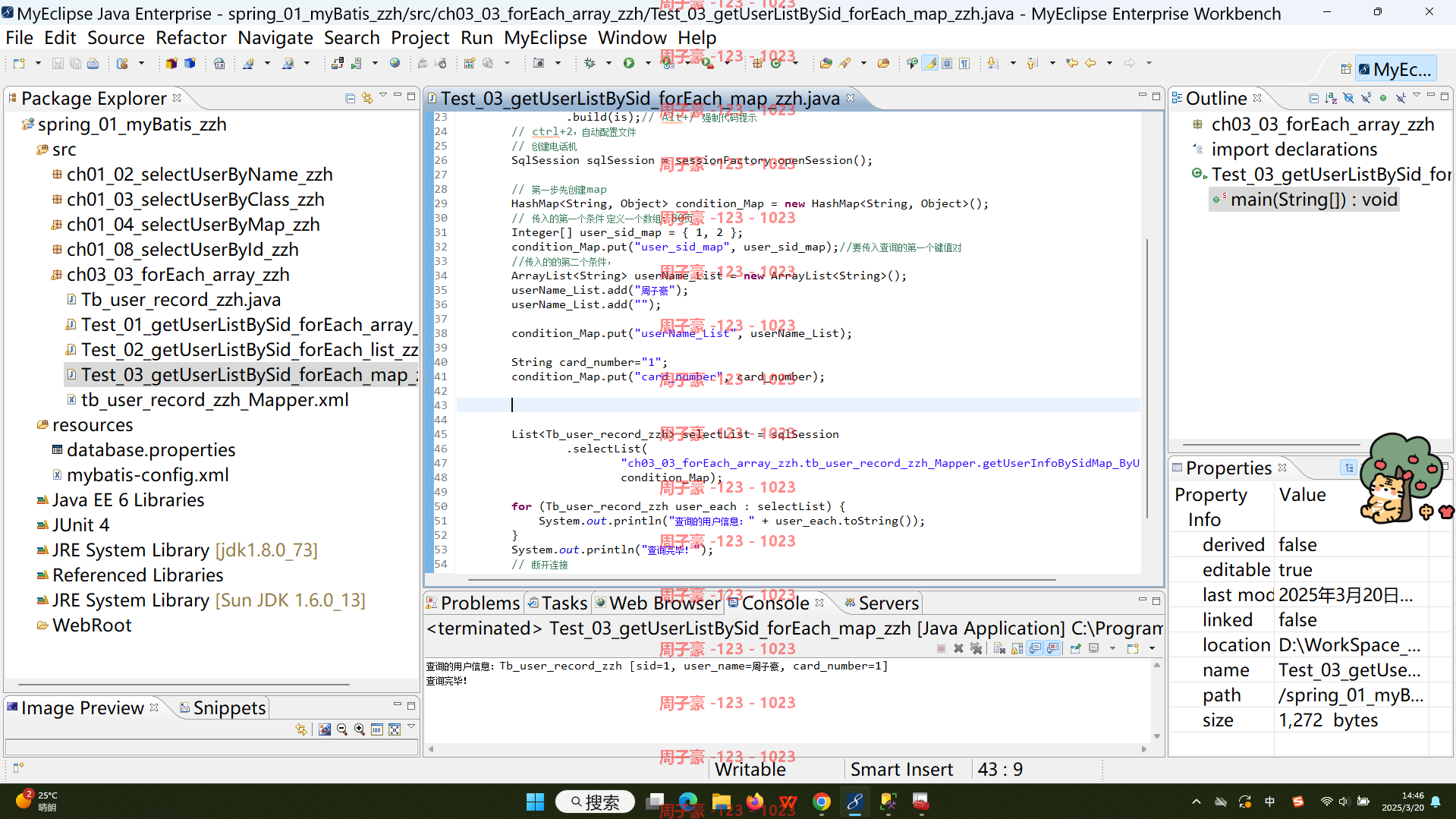Toggle Show Console on standard output
This screenshot has width=1456, height=819.
[1035, 648]
